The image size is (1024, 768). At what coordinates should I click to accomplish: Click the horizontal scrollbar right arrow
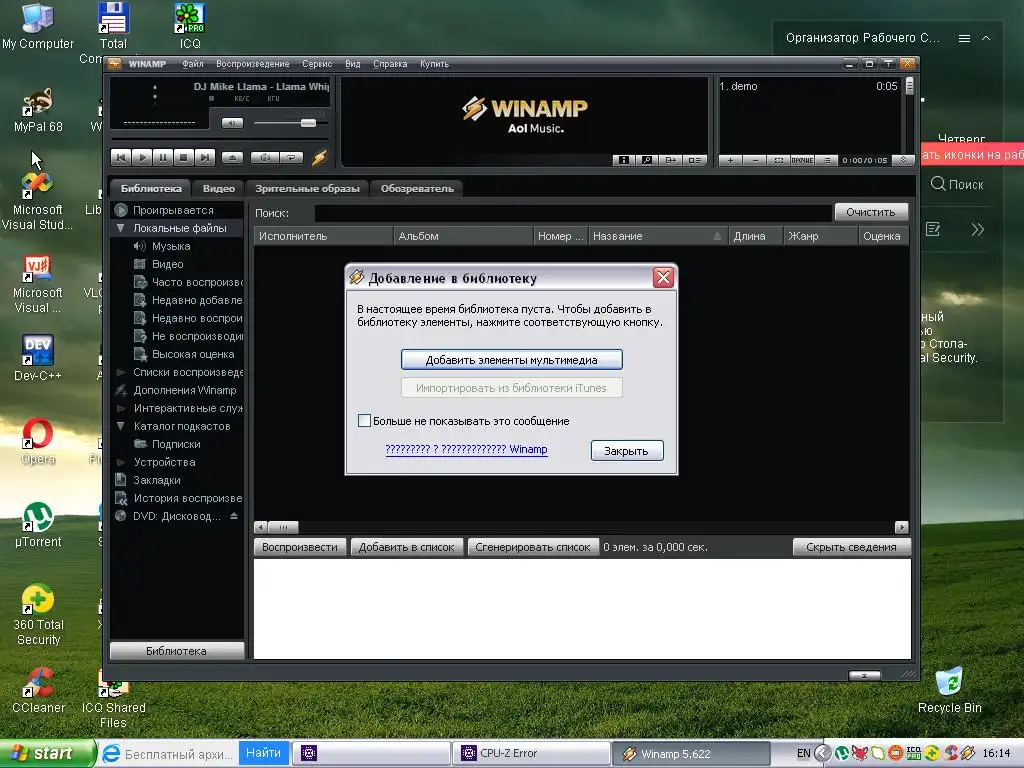click(x=902, y=527)
